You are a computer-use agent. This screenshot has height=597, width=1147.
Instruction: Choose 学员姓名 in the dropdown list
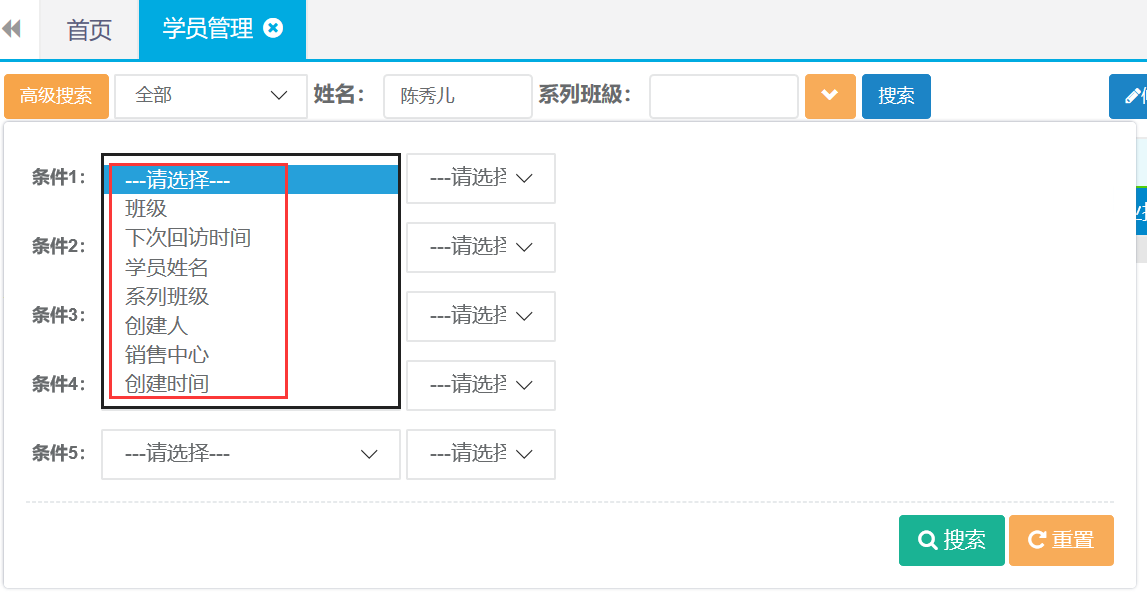coord(167,267)
